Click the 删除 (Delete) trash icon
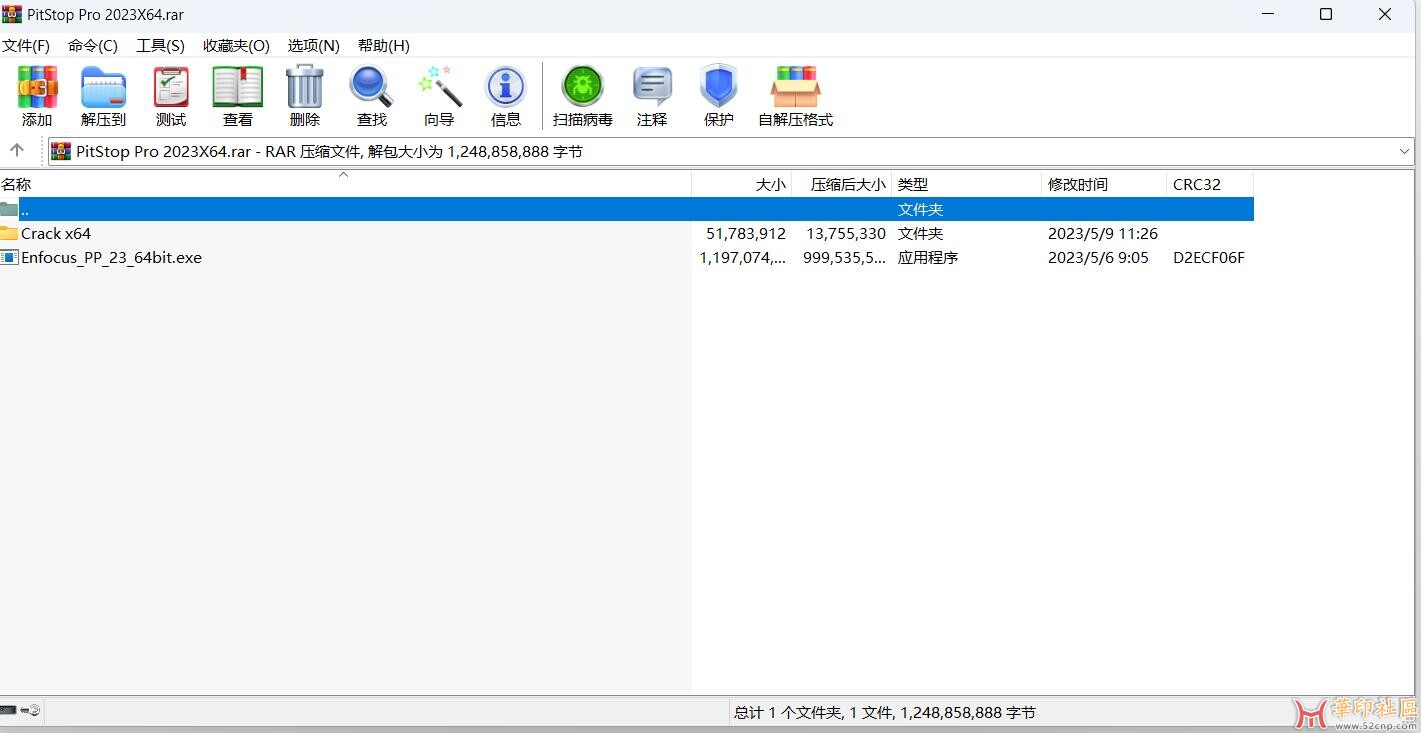 coord(305,87)
